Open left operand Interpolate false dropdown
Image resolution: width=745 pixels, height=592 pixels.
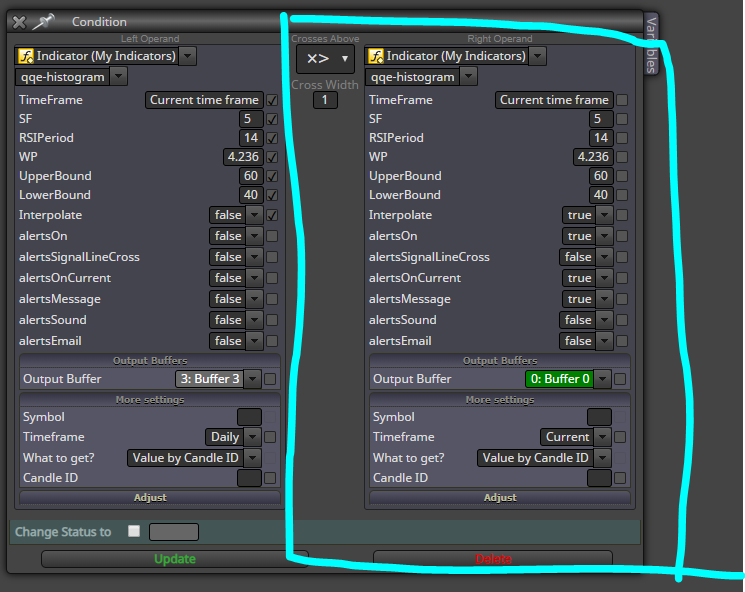click(255, 215)
